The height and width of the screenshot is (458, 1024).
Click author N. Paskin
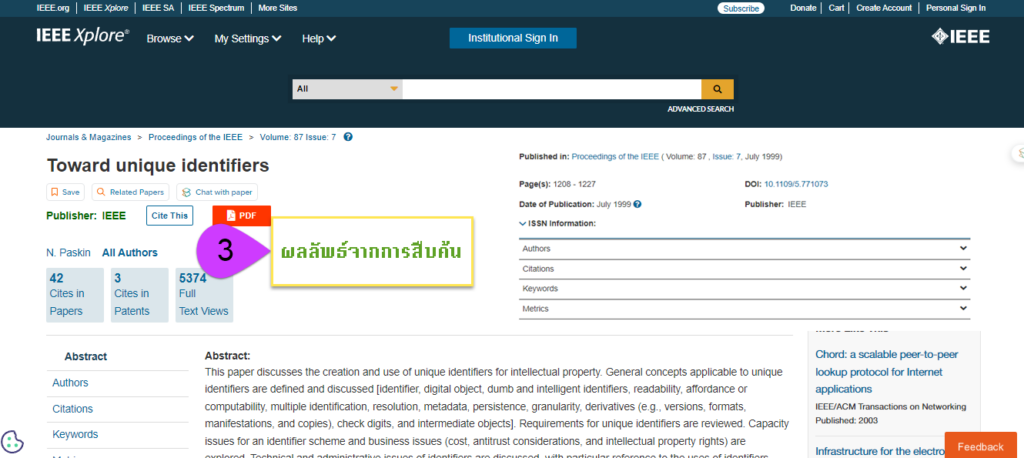pyautogui.click(x=69, y=253)
